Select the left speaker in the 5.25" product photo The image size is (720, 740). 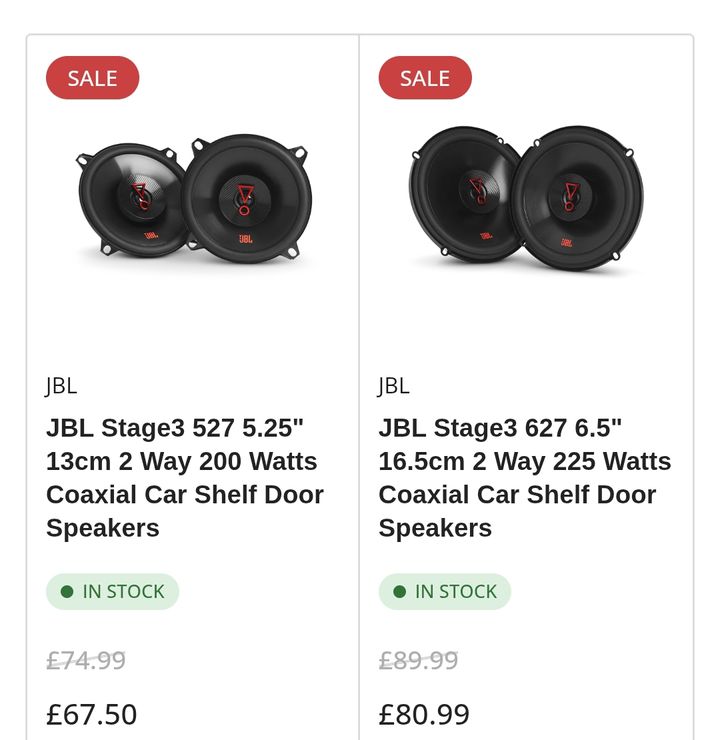[132, 197]
